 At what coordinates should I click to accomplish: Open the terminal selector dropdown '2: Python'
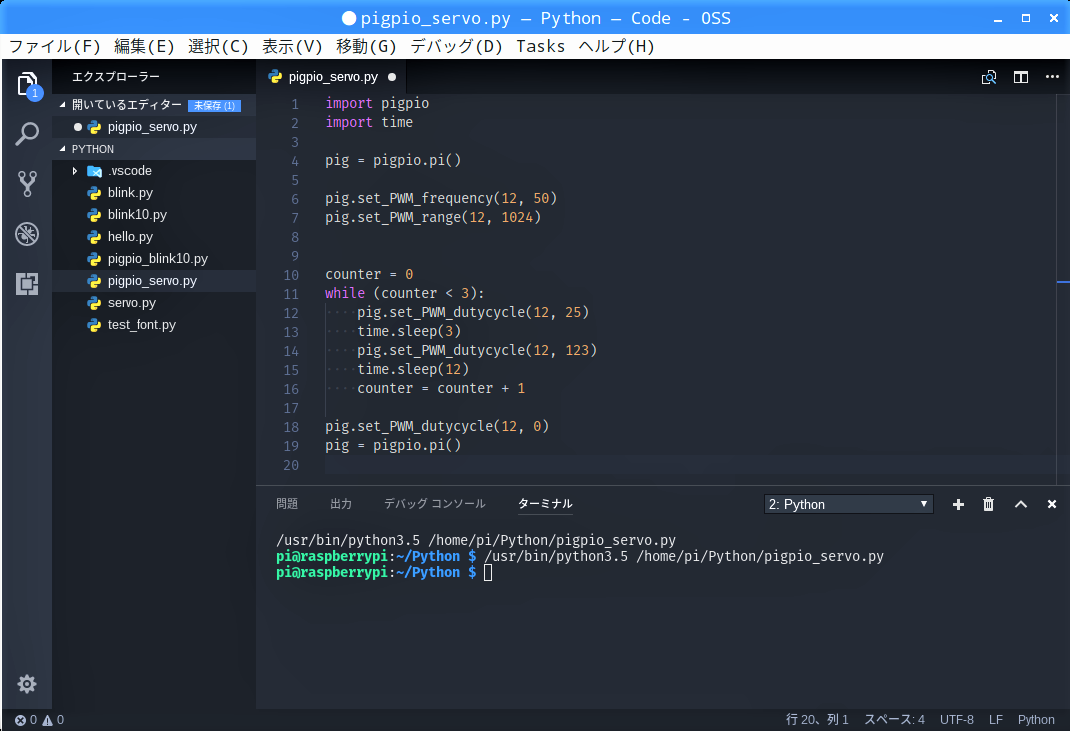848,504
